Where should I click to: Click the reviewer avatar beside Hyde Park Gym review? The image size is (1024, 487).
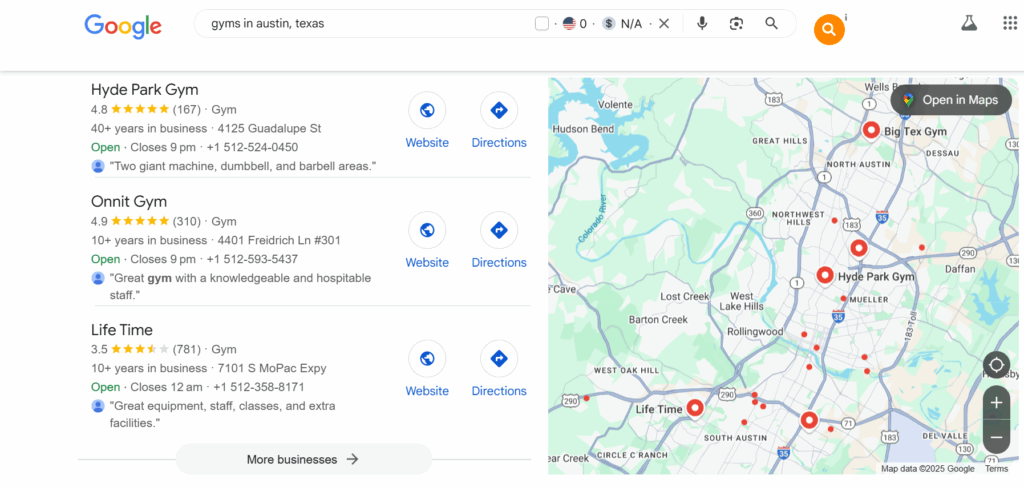point(98,166)
